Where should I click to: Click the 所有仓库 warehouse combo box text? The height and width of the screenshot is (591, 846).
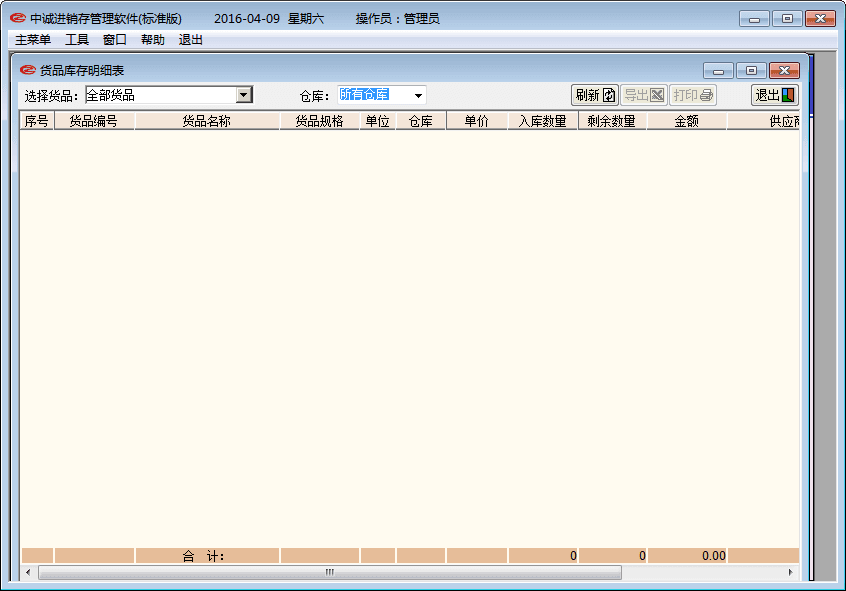coord(365,95)
